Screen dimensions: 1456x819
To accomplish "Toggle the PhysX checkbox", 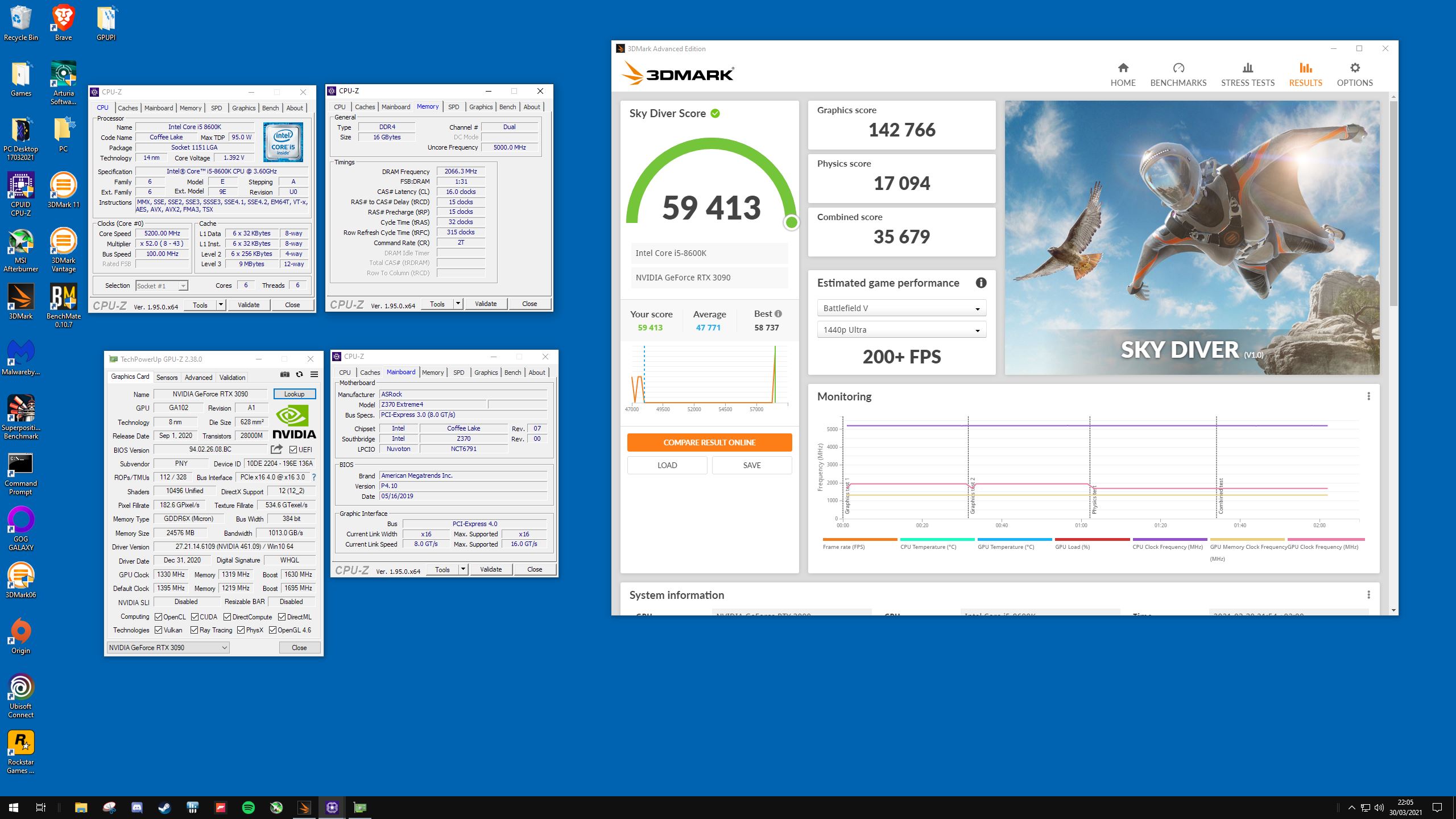I will [241, 630].
